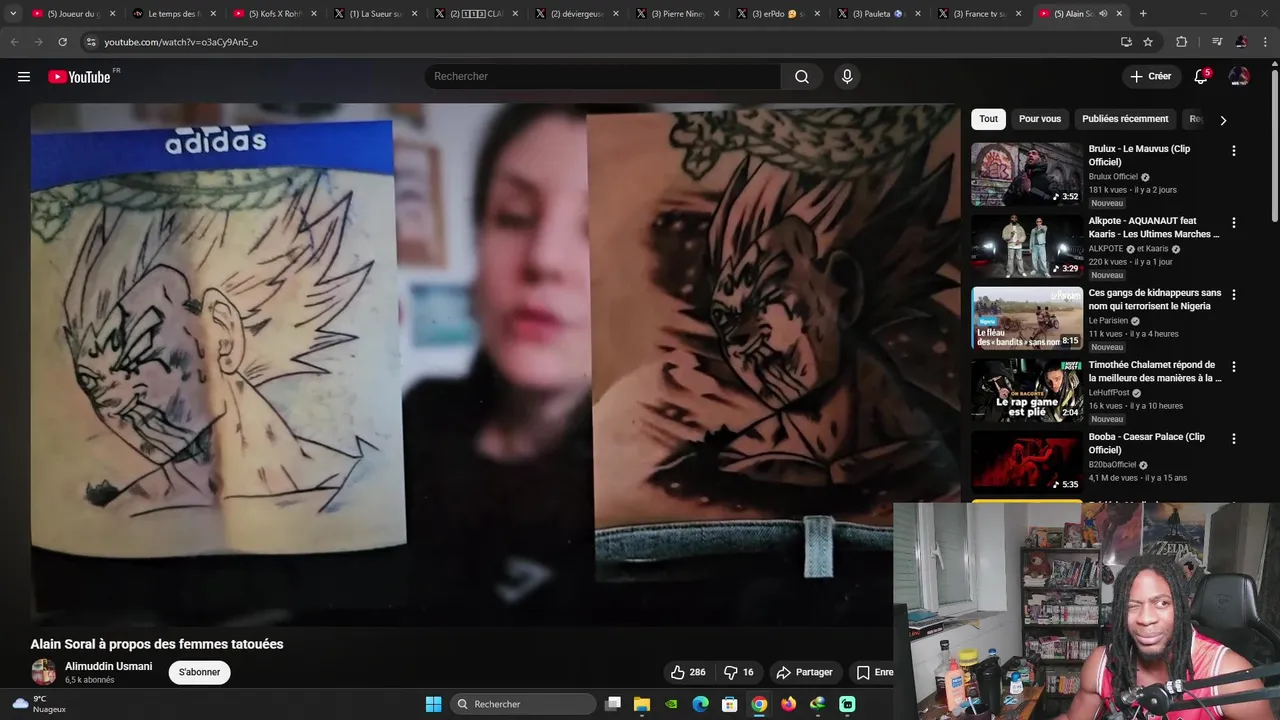Open Windows Start menu
Screen dimensions: 1280x720
[433, 704]
